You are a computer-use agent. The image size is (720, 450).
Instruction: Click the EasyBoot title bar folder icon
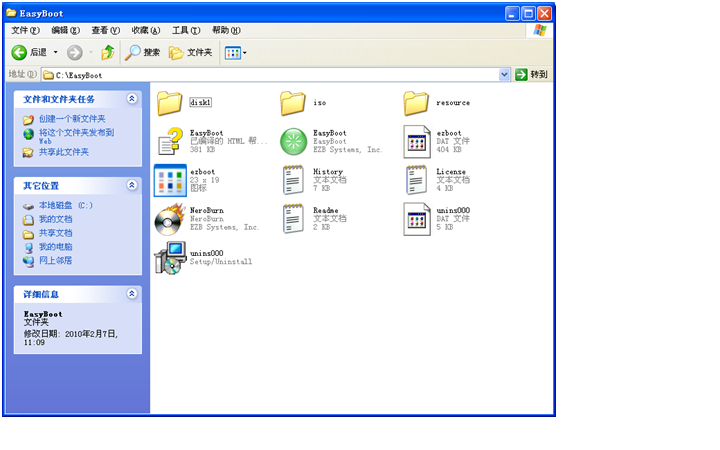coord(11,13)
